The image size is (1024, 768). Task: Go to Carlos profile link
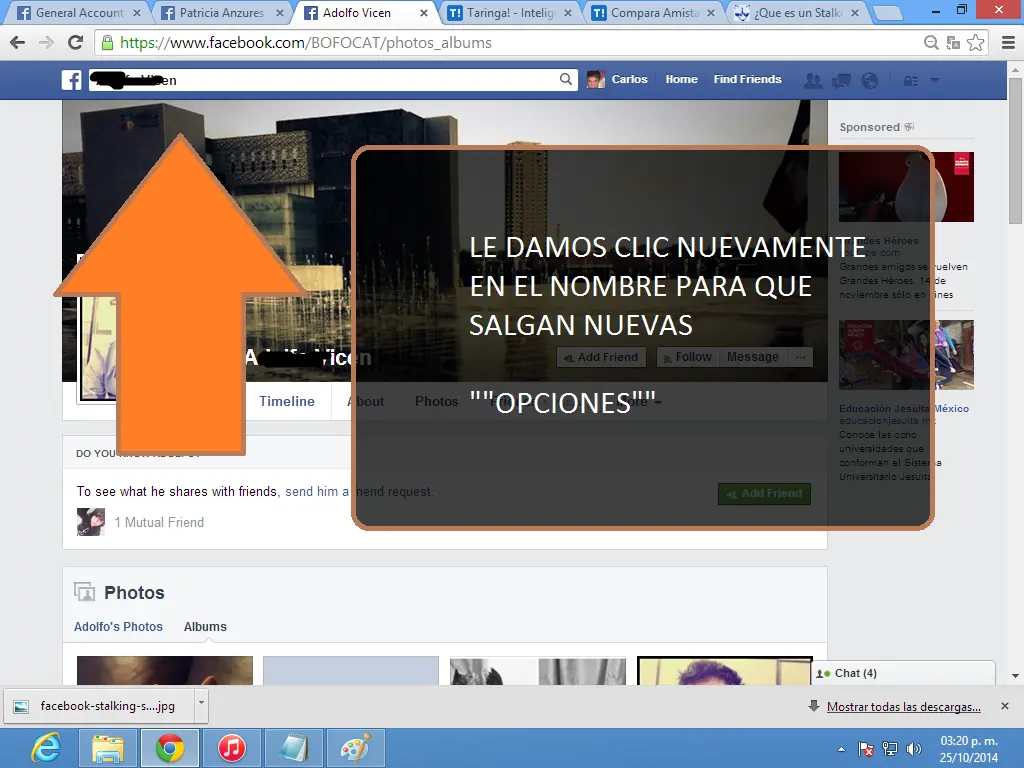[629, 79]
